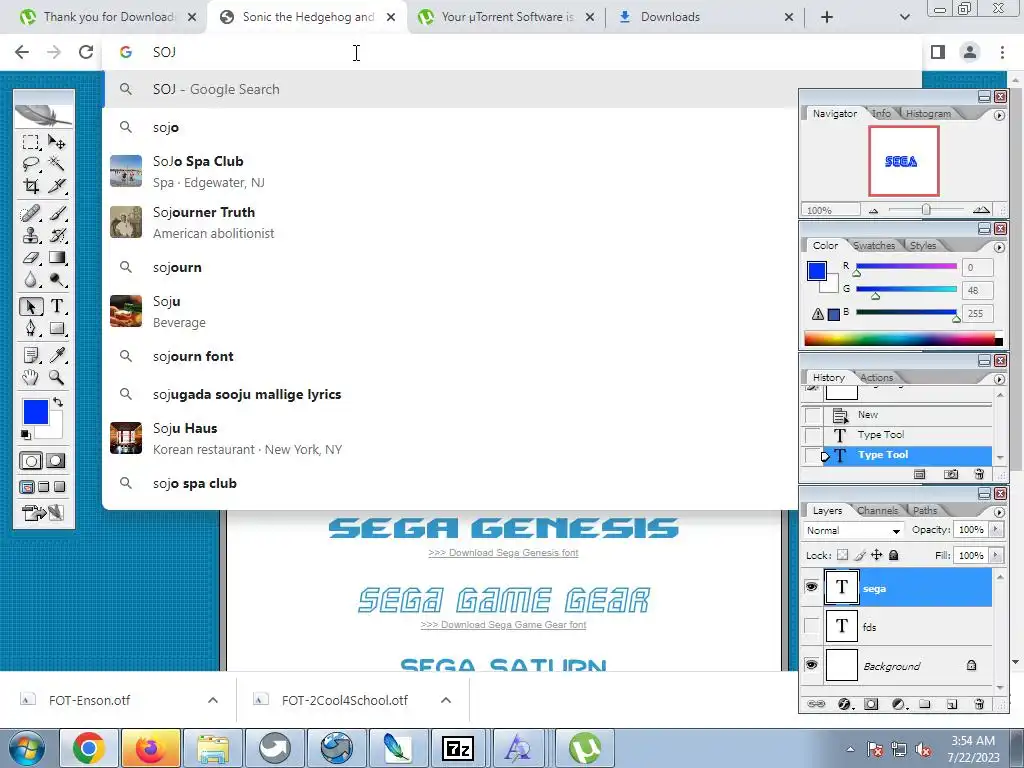Select the Notes tool
The width and height of the screenshot is (1024, 768).
[x=31, y=355]
